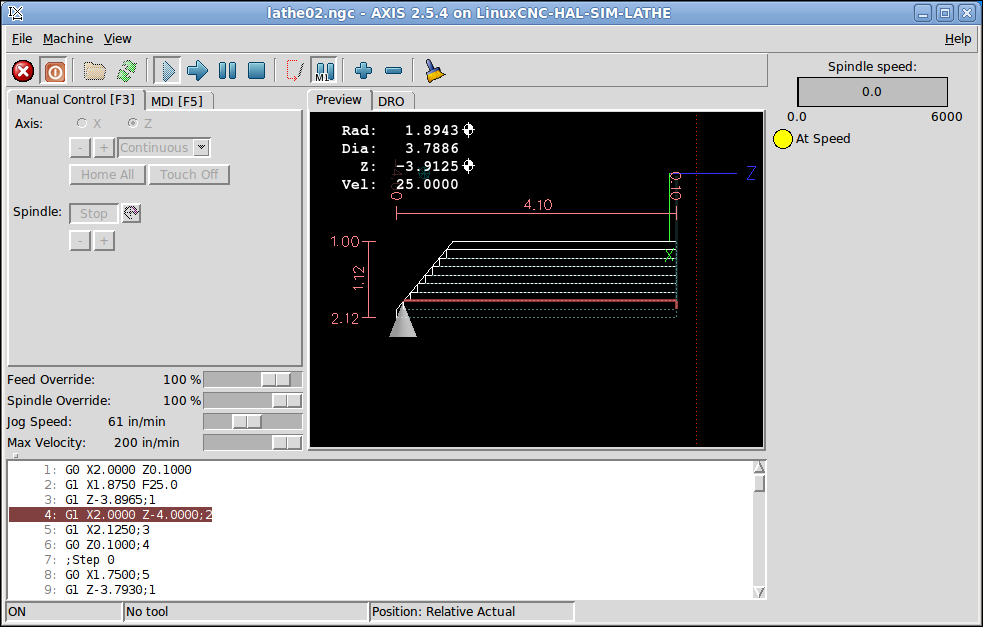Screen dimensions: 983x627
Task: Step to next line arrow icon
Action: pyautogui.click(x=197, y=71)
